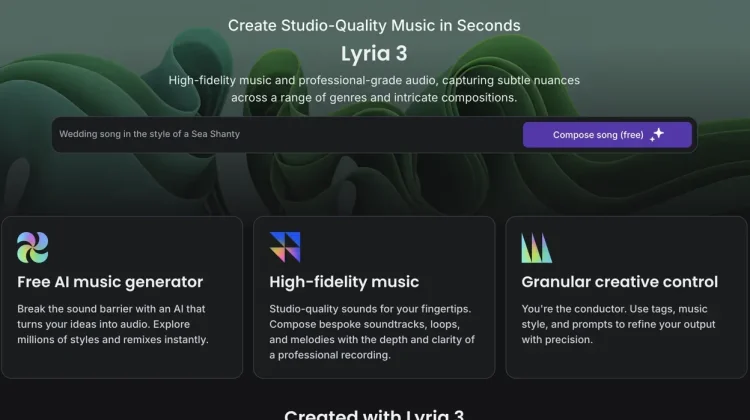Click the triangle pattern icon above High-fidelity music
Screen dimensions: 750x420
pos(285,247)
